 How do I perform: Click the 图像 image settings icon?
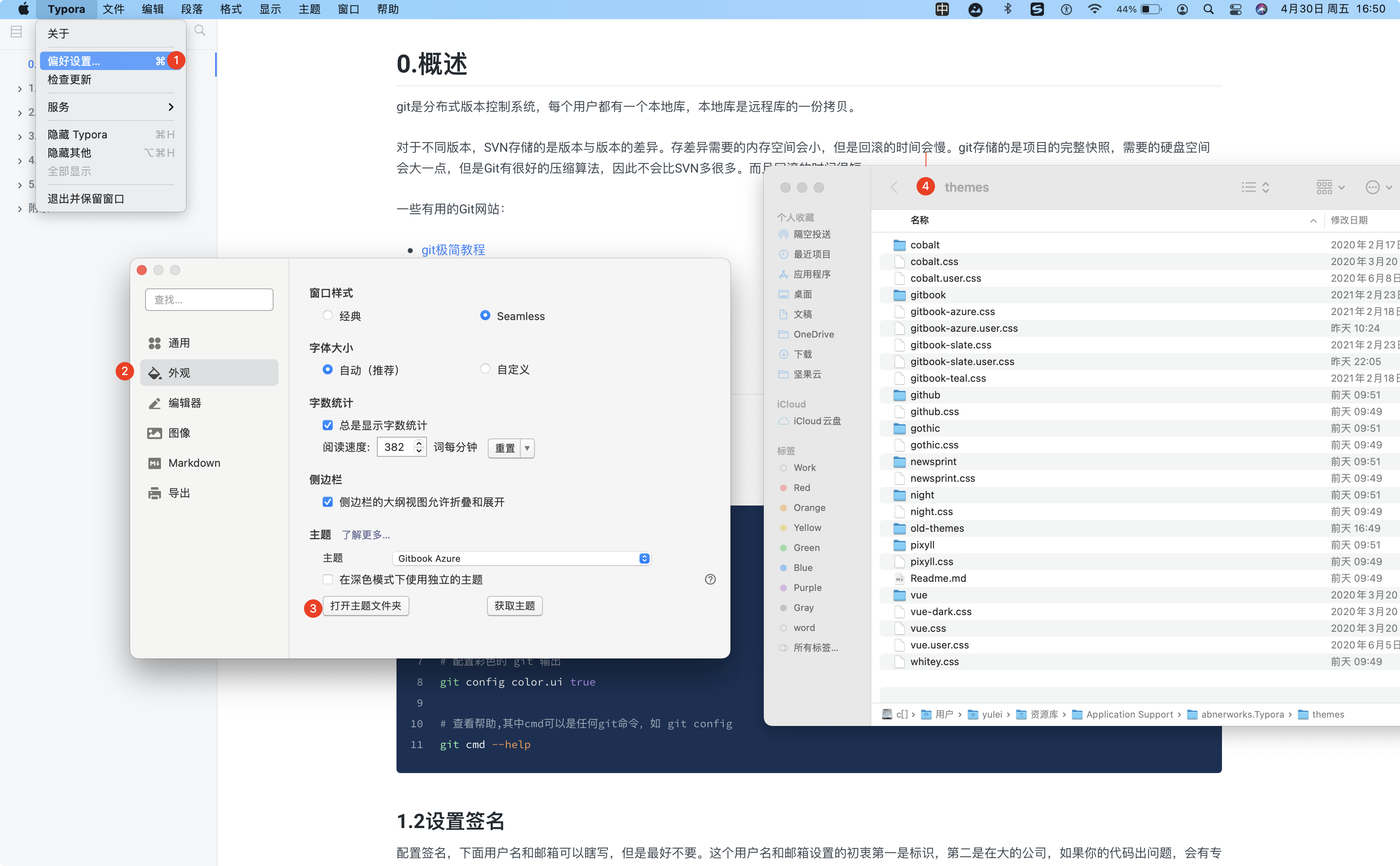(154, 433)
